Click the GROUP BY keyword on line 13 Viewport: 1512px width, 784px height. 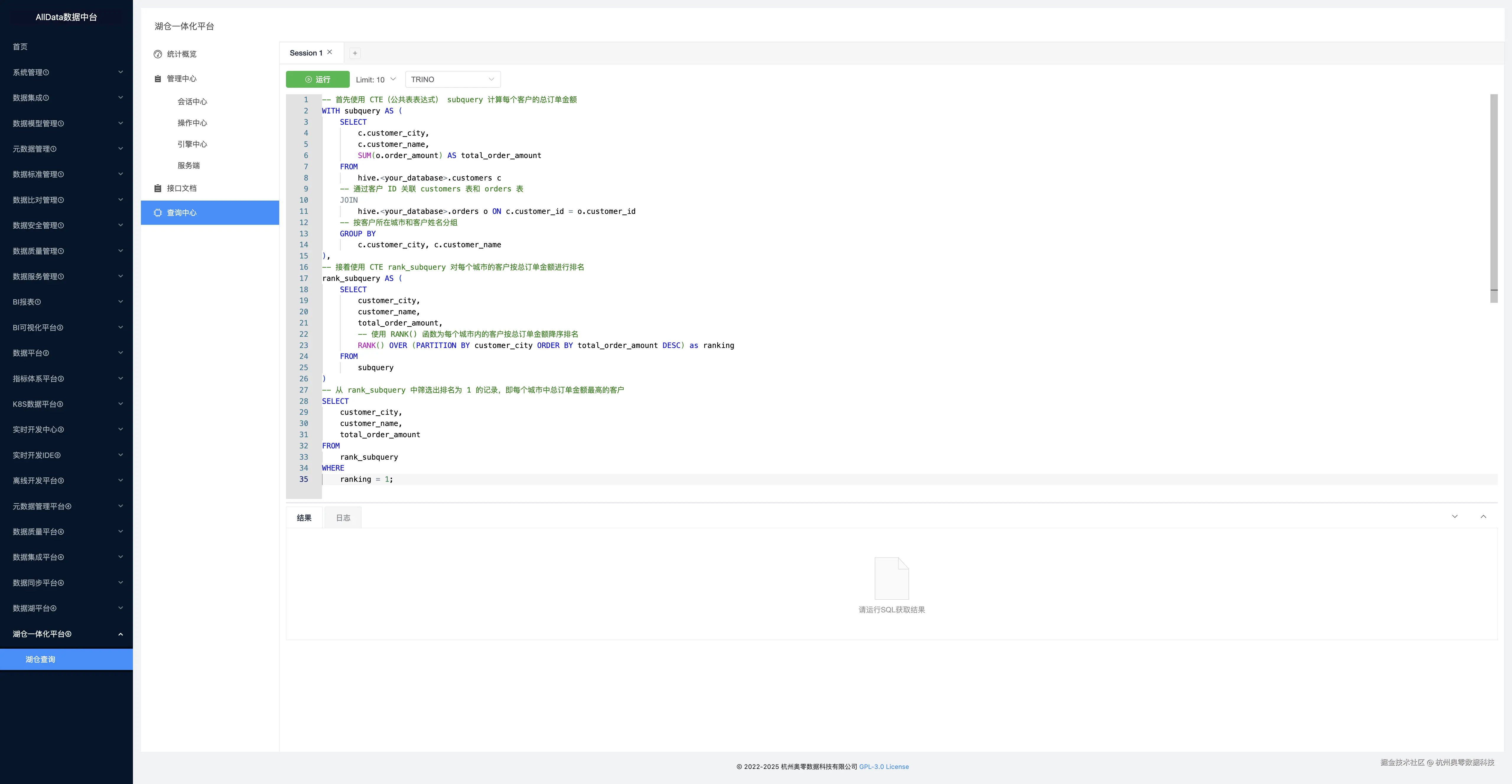[357, 234]
